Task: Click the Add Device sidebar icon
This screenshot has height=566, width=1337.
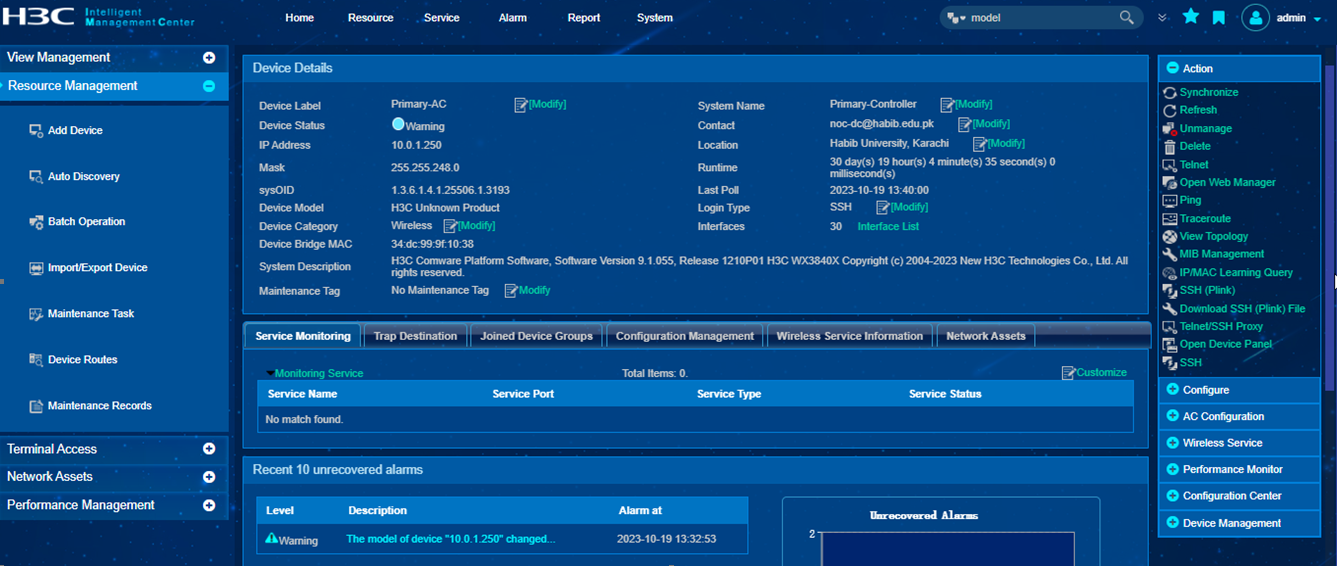Action: (36, 131)
